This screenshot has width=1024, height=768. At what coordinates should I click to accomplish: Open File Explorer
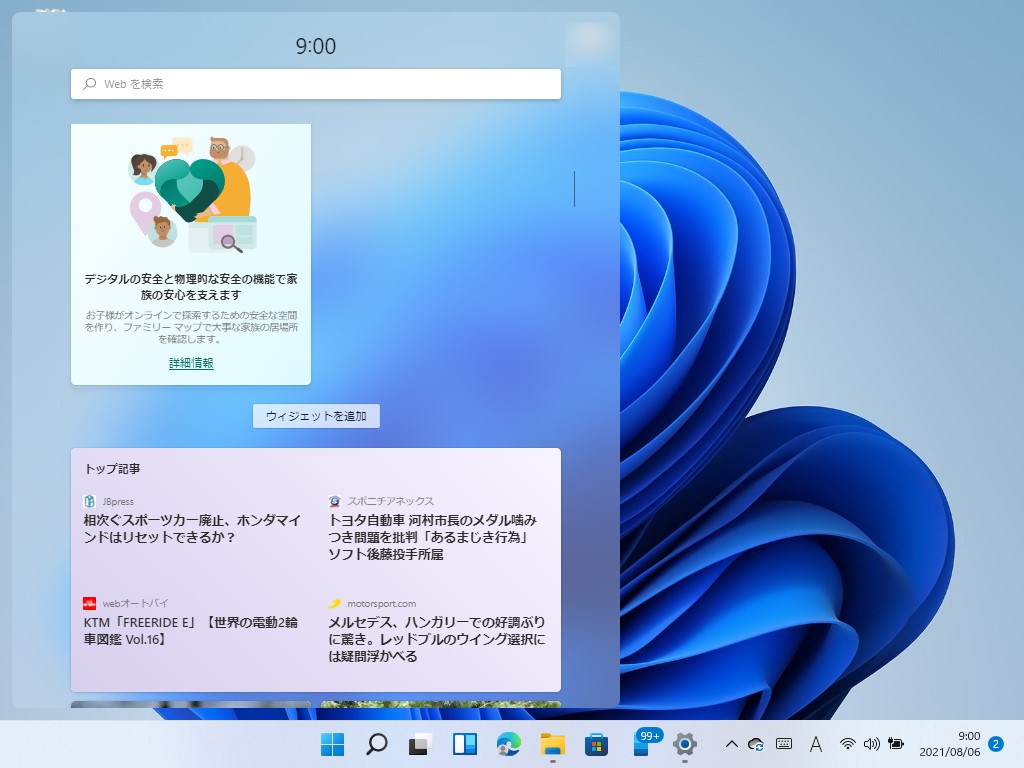point(552,745)
